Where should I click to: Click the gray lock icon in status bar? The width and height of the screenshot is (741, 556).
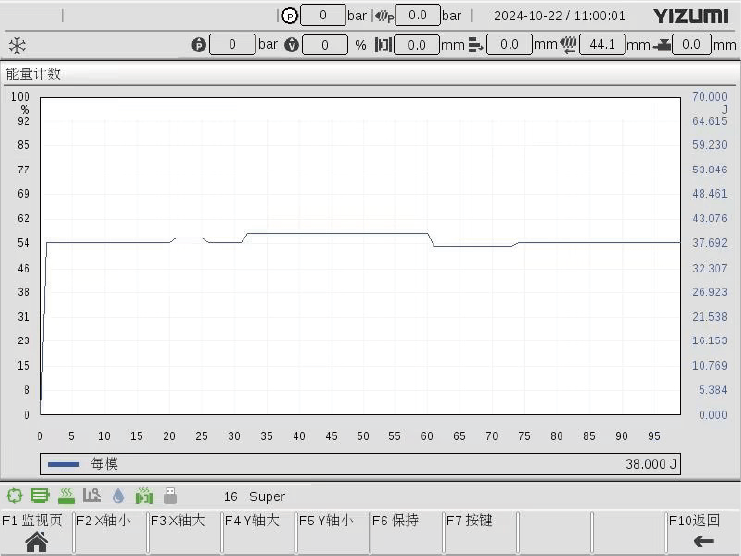pyautogui.click(x=170, y=496)
